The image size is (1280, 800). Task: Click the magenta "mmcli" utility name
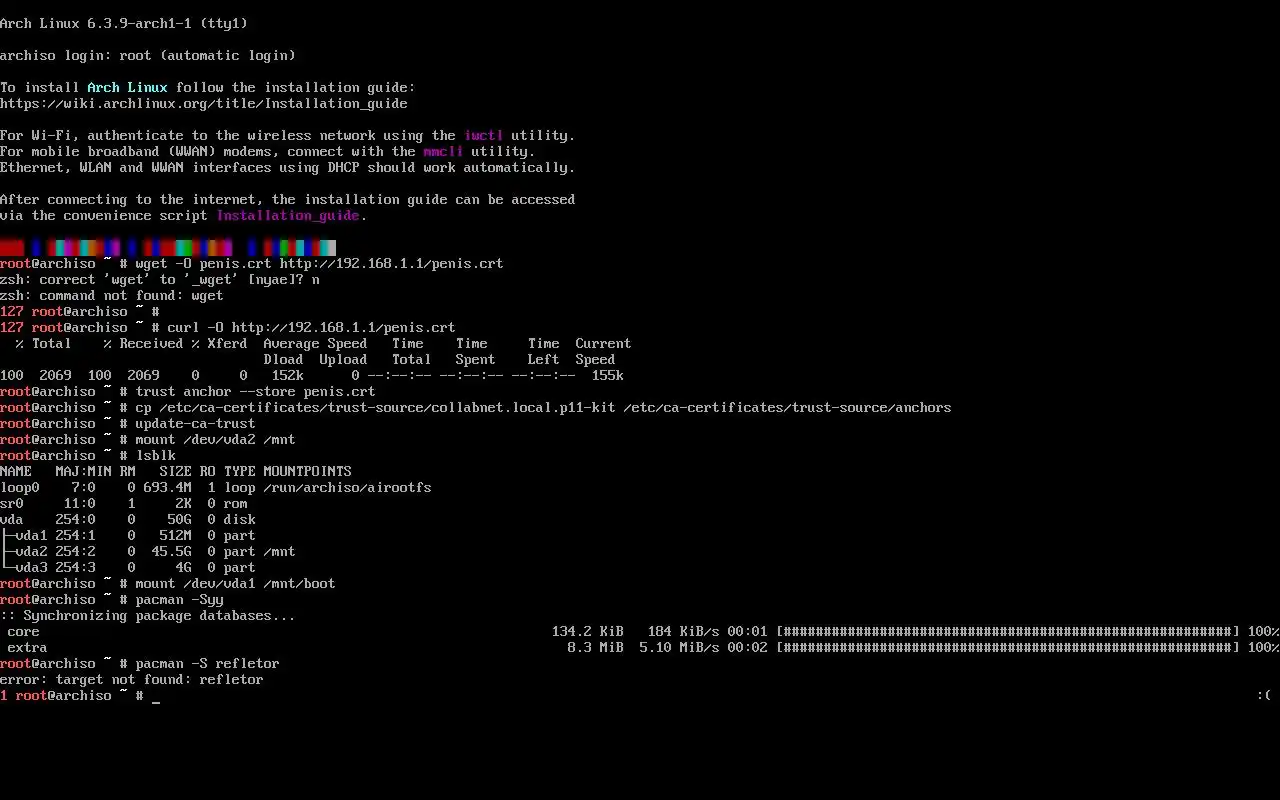[443, 151]
